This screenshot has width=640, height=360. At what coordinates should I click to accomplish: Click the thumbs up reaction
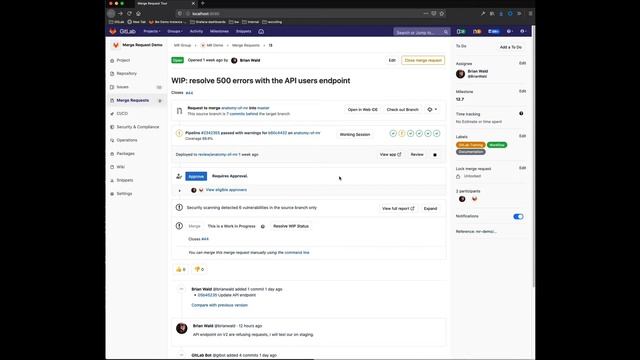[180, 269]
